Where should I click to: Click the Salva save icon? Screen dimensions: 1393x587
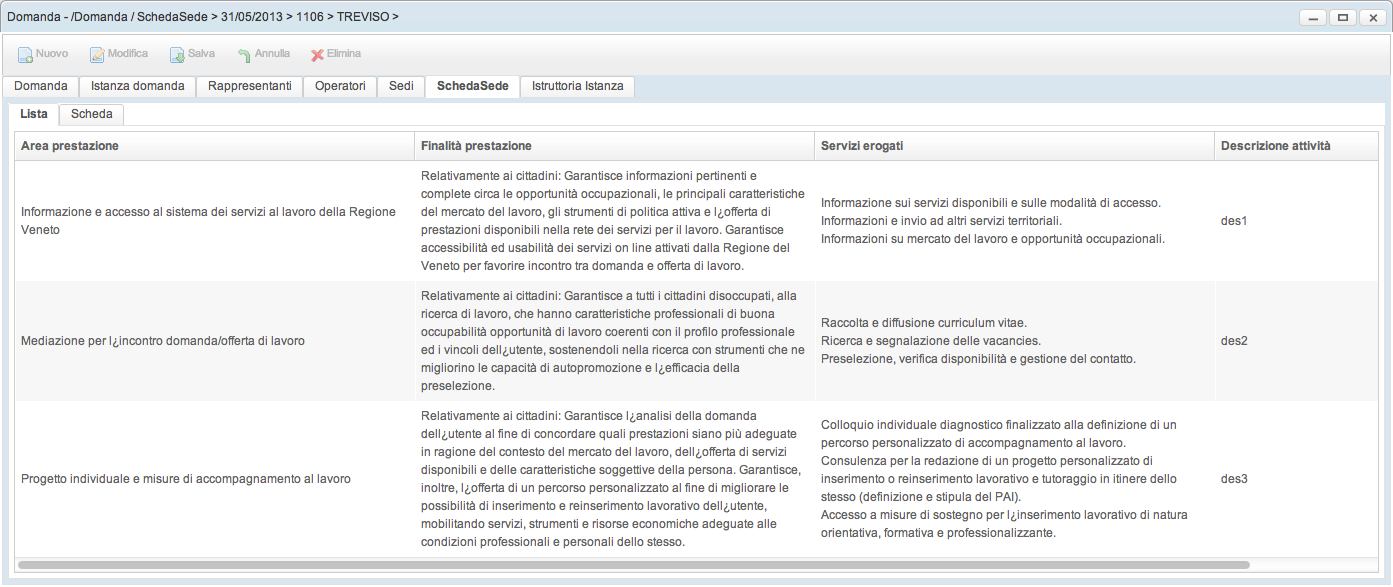[177, 55]
